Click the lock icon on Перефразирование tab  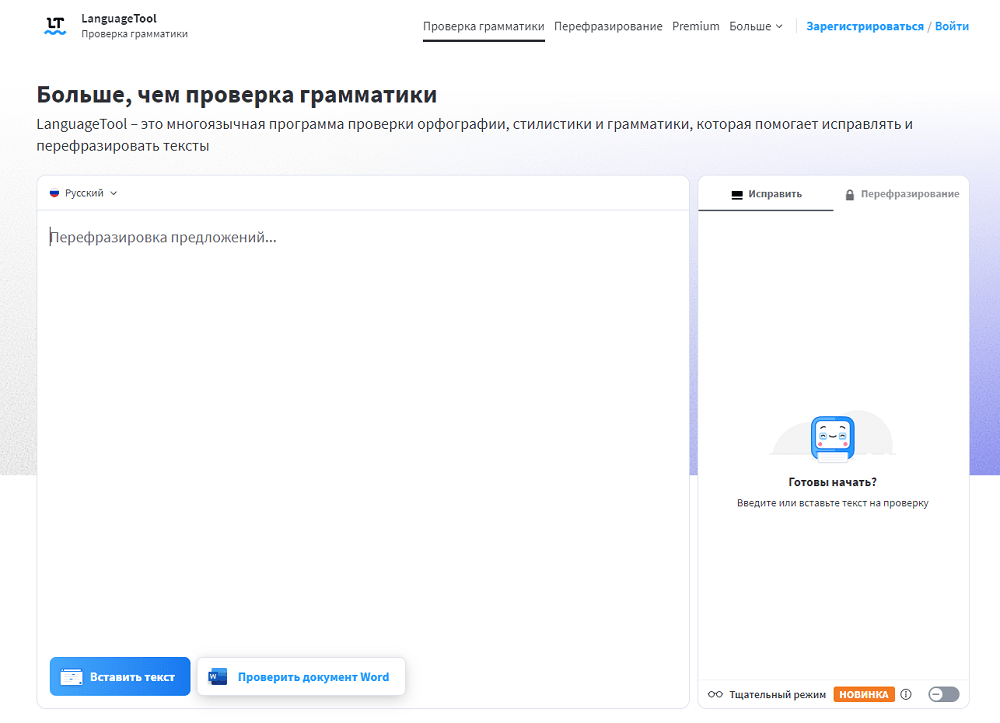pyautogui.click(x=851, y=194)
